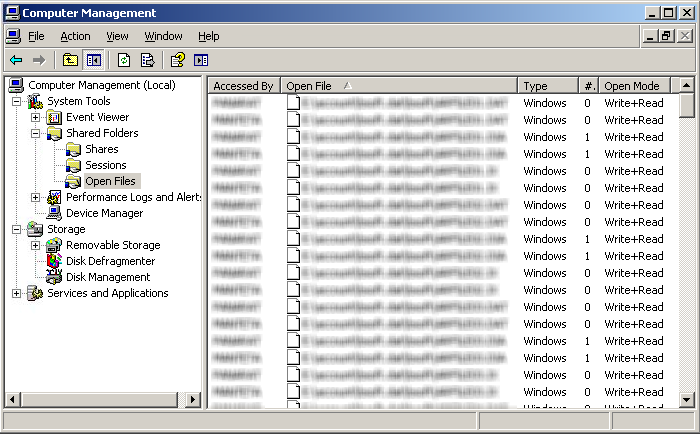The image size is (700, 434).
Task: Click the Refresh toolbar icon
Action: point(124,60)
